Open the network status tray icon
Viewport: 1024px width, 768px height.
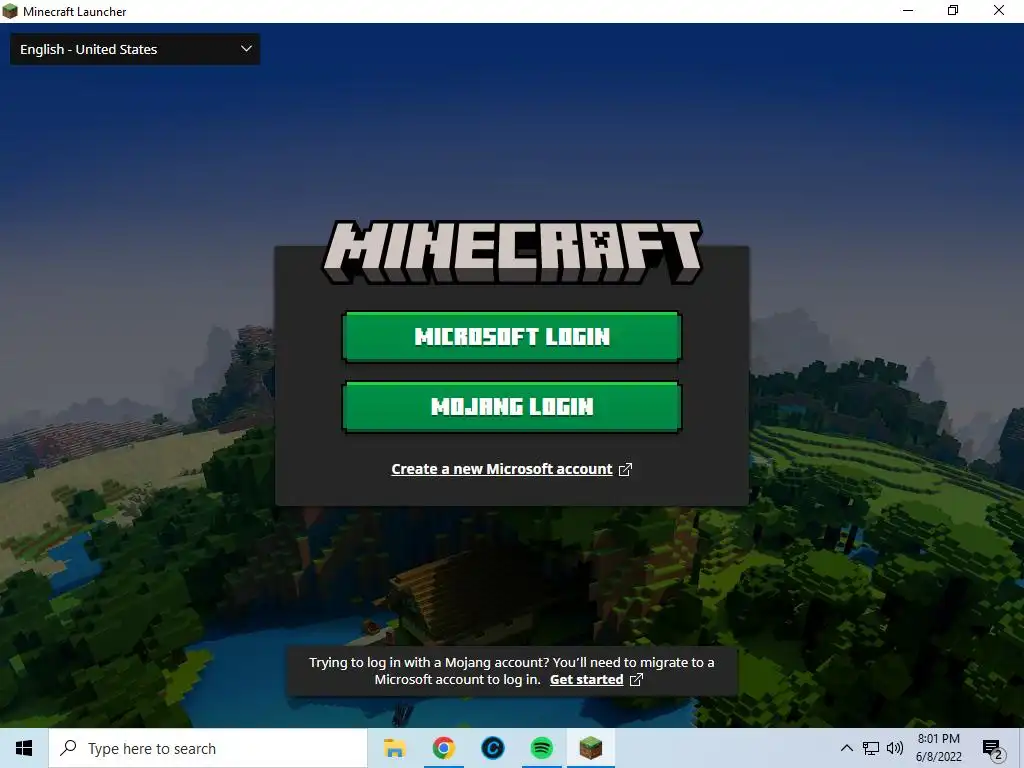[871, 748]
